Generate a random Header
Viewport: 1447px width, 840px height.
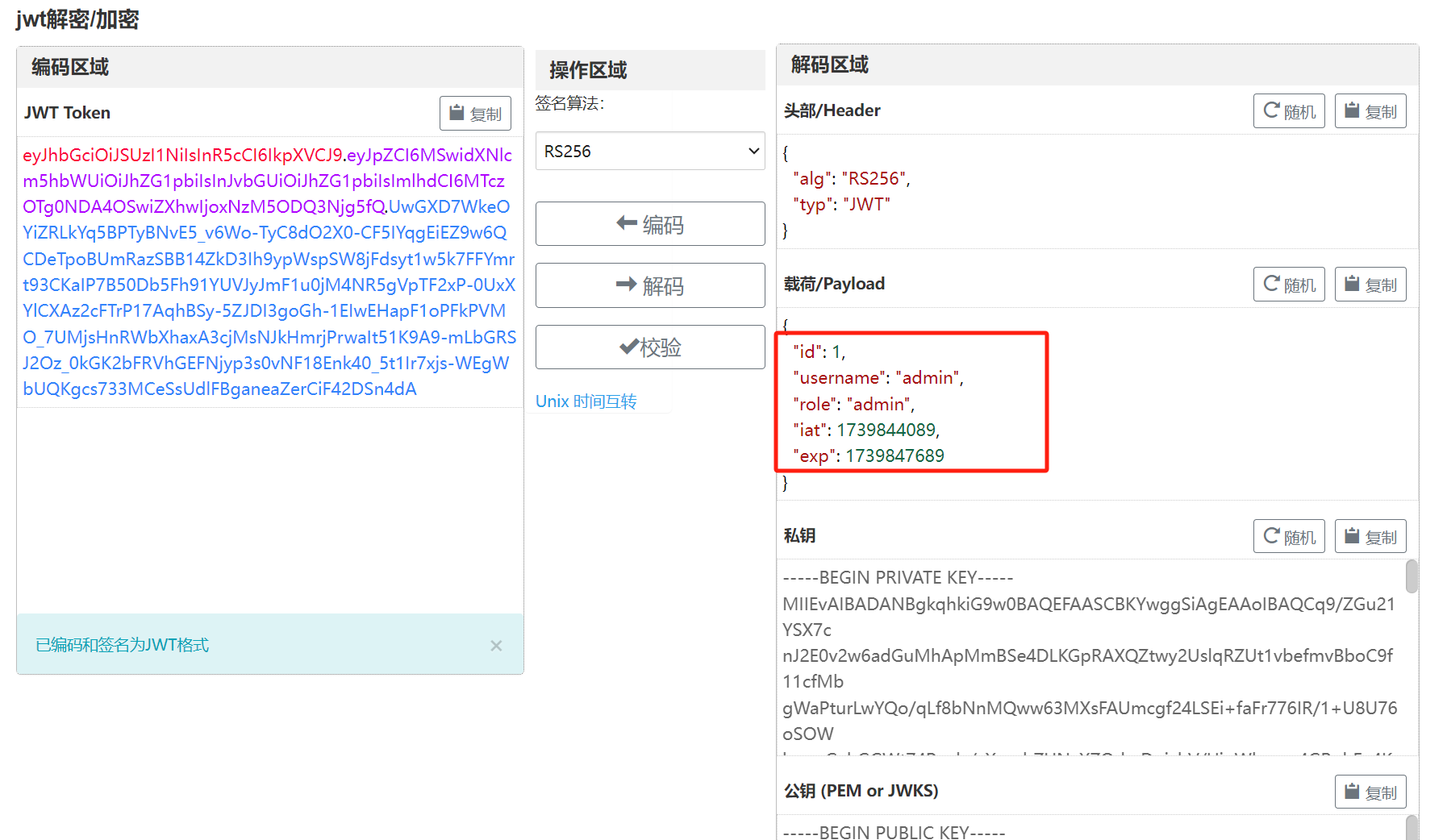(1288, 111)
